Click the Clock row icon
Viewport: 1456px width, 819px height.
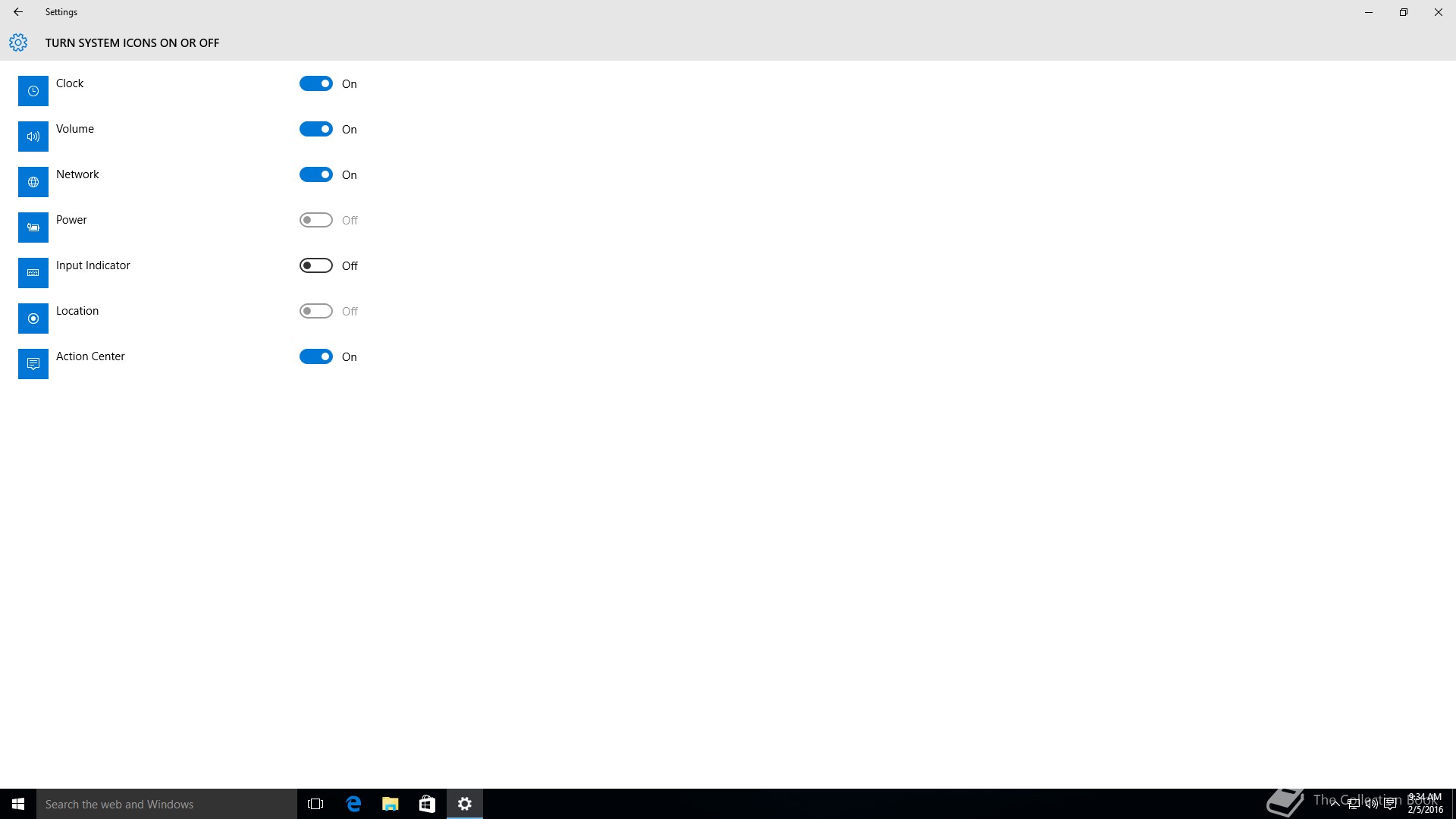tap(33, 91)
